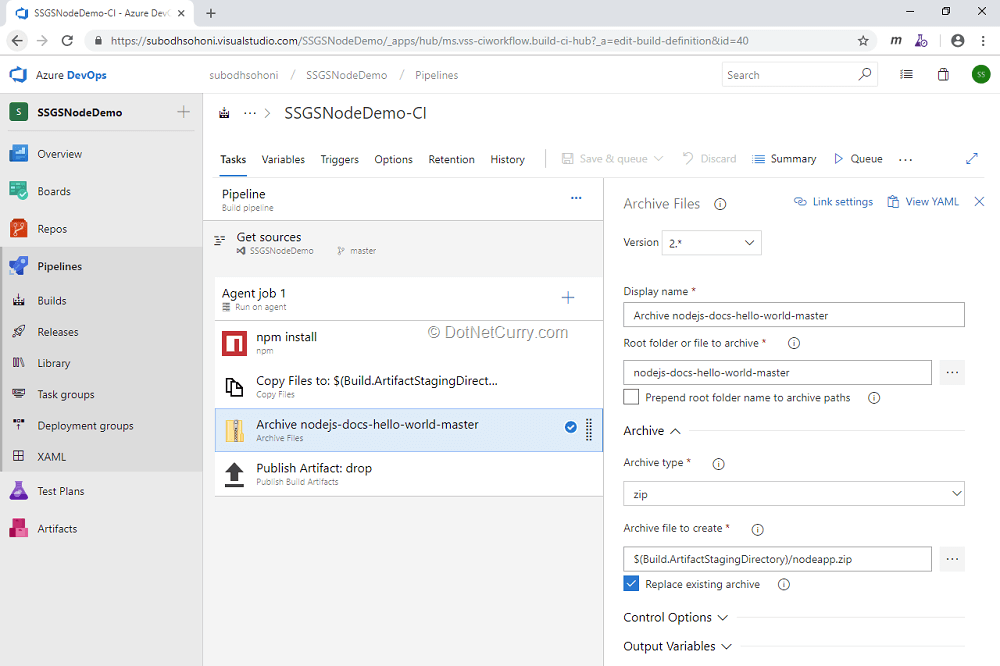Open the Archive type dropdown

pos(793,494)
